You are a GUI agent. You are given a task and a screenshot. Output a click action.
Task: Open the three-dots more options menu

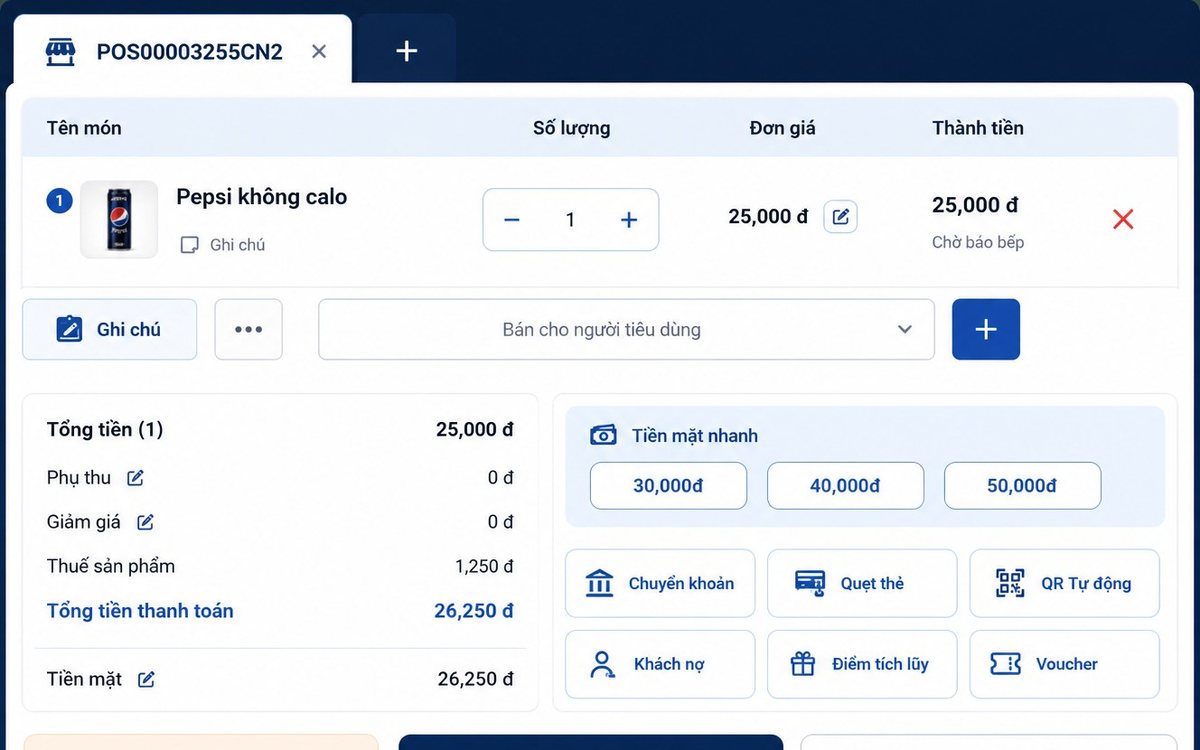coord(248,329)
